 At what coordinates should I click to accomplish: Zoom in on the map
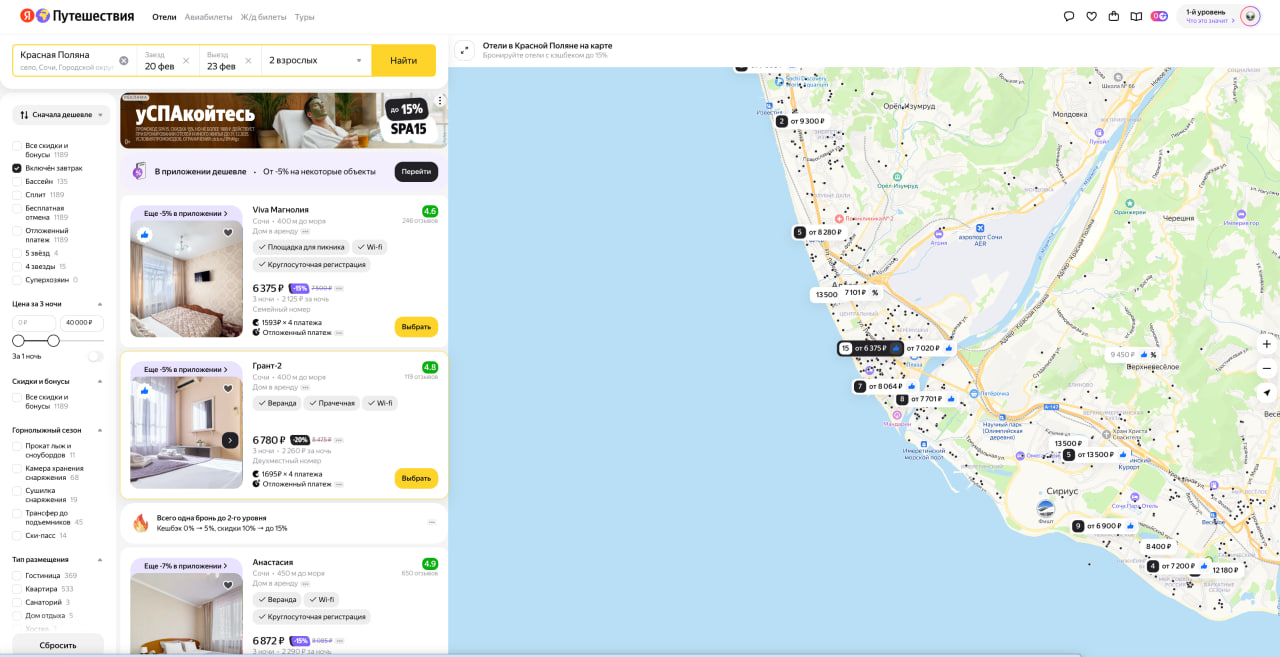(x=1266, y=344)
